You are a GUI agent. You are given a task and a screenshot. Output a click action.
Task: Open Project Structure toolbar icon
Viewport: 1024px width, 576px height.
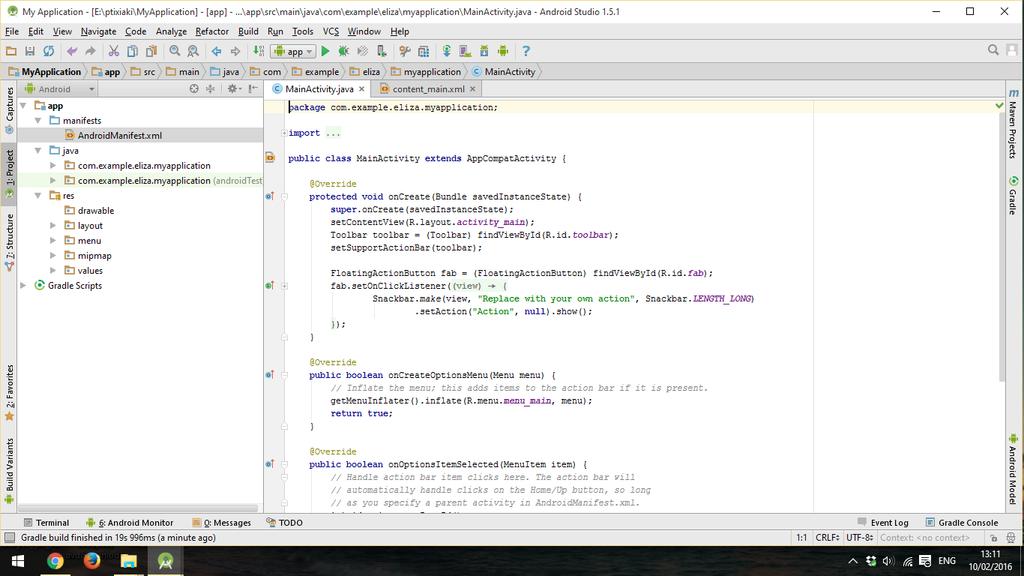coord(423,51)
